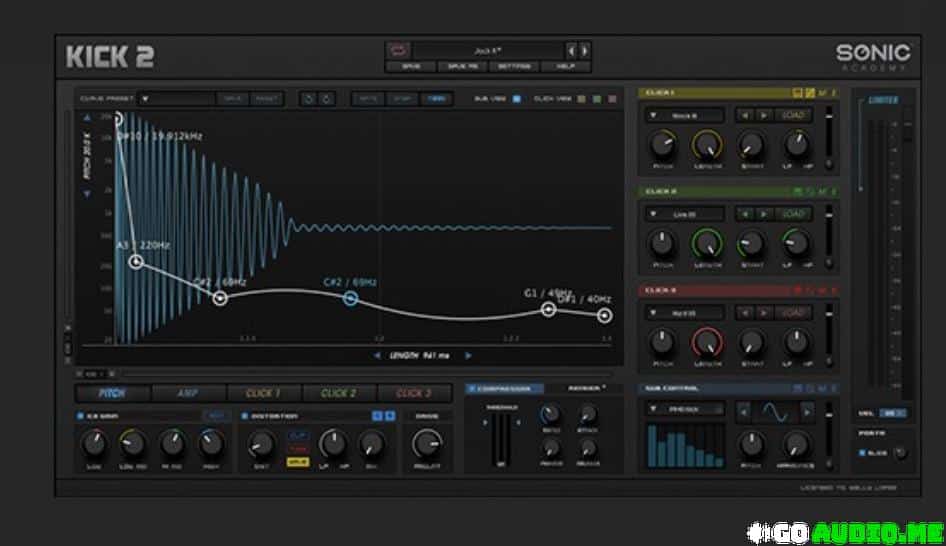Screen dimensions: 946x546
Task: Open the Click 2 sample dropdown
Action: pyautogui.click(x=684, y=214)
